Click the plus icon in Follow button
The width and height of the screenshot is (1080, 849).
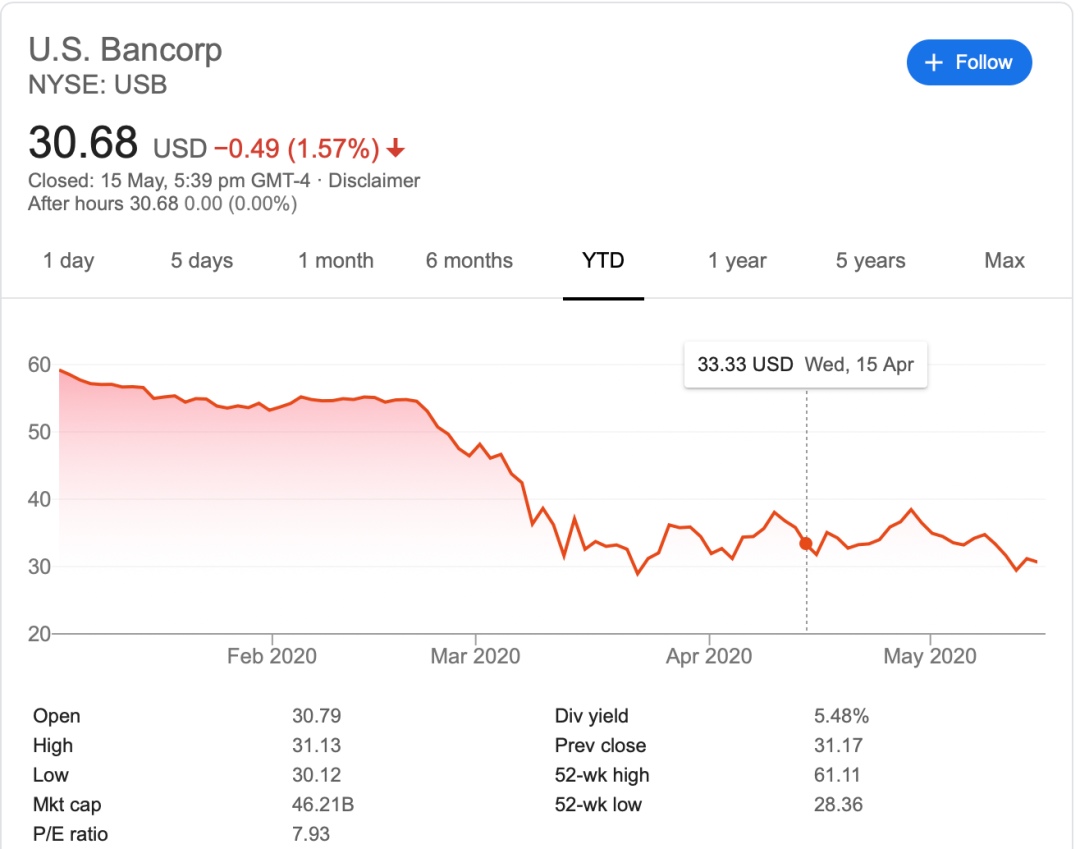coord(934,63)
